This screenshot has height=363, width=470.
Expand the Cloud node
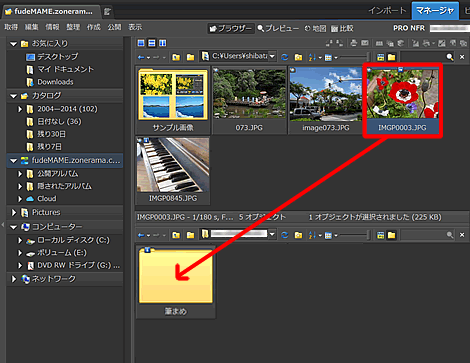pos(20,199)
